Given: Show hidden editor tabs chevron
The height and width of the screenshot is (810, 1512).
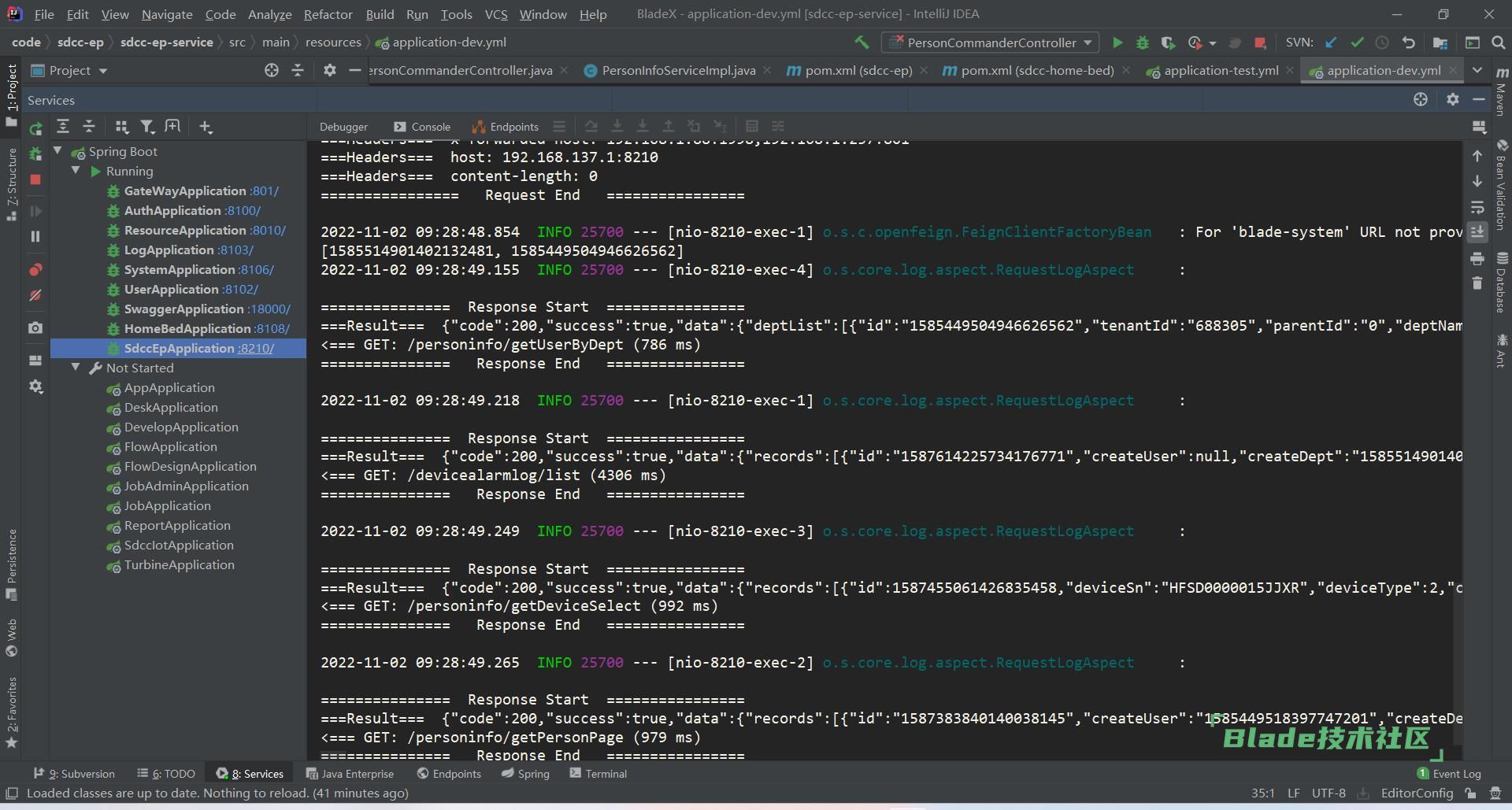Looking at the screenshot, I should (1477, 70).
